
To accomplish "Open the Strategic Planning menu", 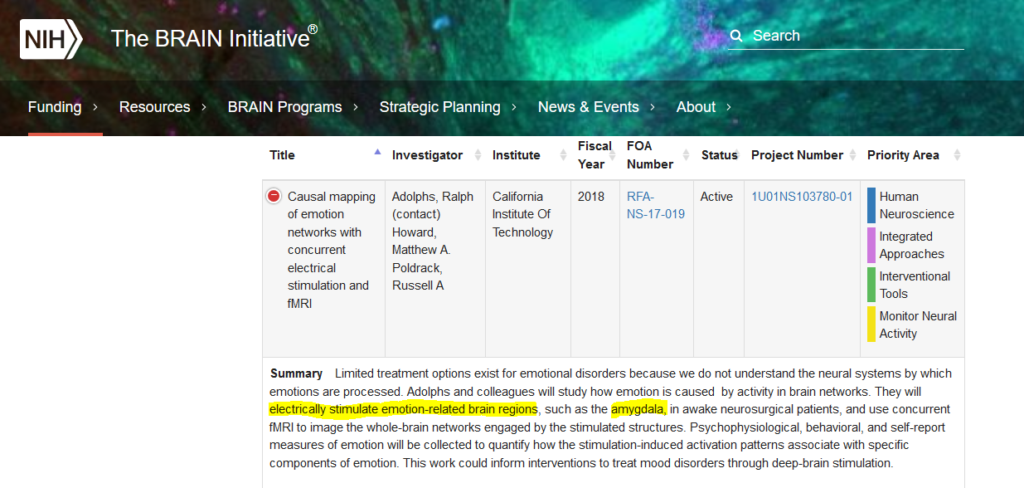I will (440, 107).
